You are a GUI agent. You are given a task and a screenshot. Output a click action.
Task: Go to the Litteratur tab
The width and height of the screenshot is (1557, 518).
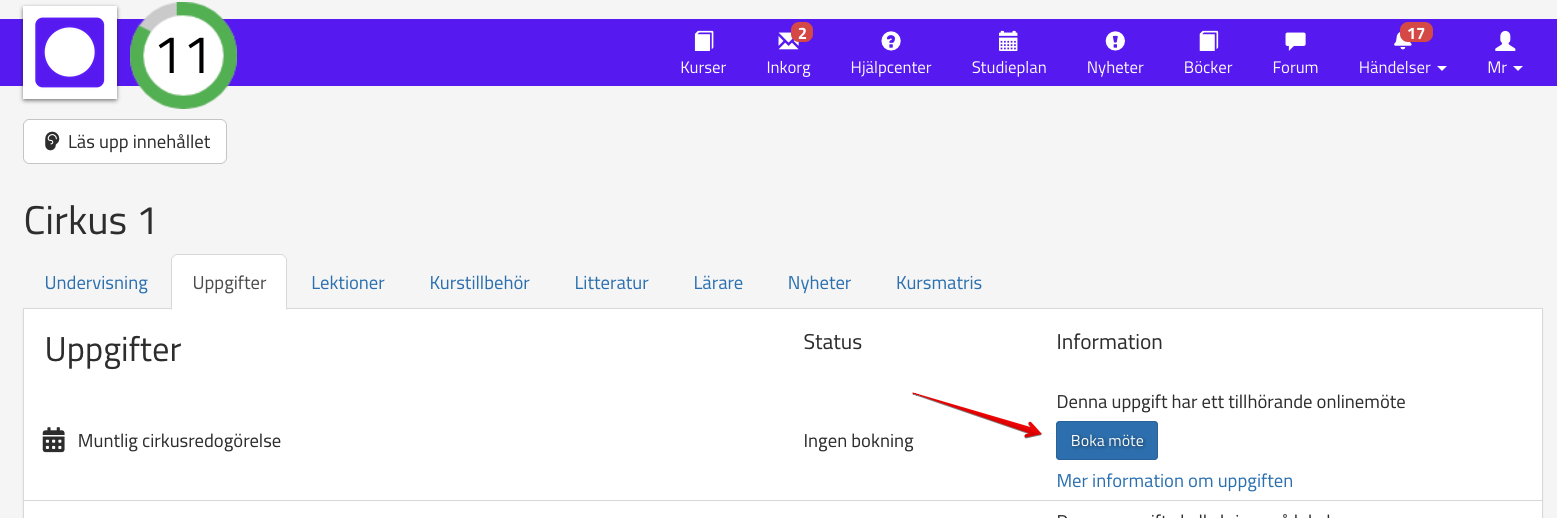[611, 283]
